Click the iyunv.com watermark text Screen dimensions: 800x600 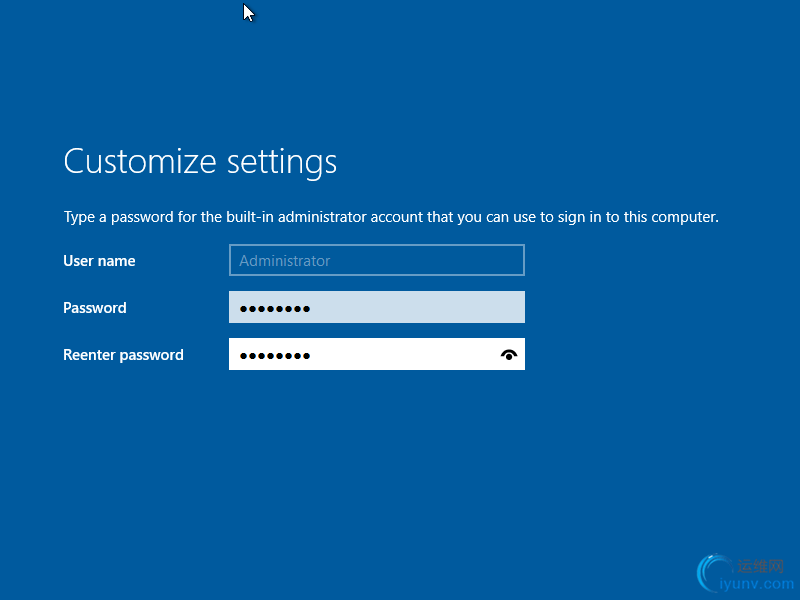click(x=758, y=583)
